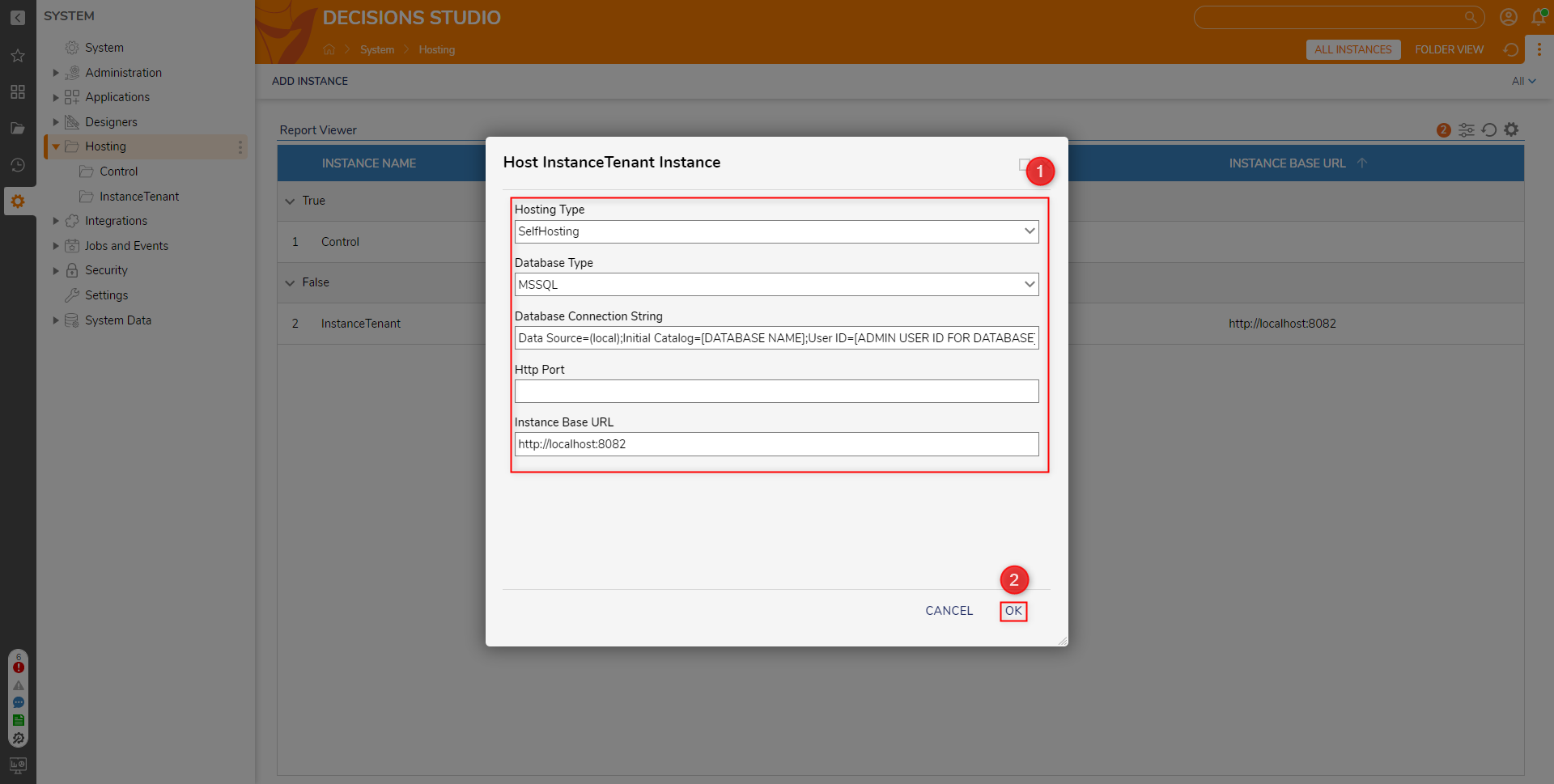Select the InstanceTenant folder
The height and width of the screenshot is (784, 1554).
(138, 197)
